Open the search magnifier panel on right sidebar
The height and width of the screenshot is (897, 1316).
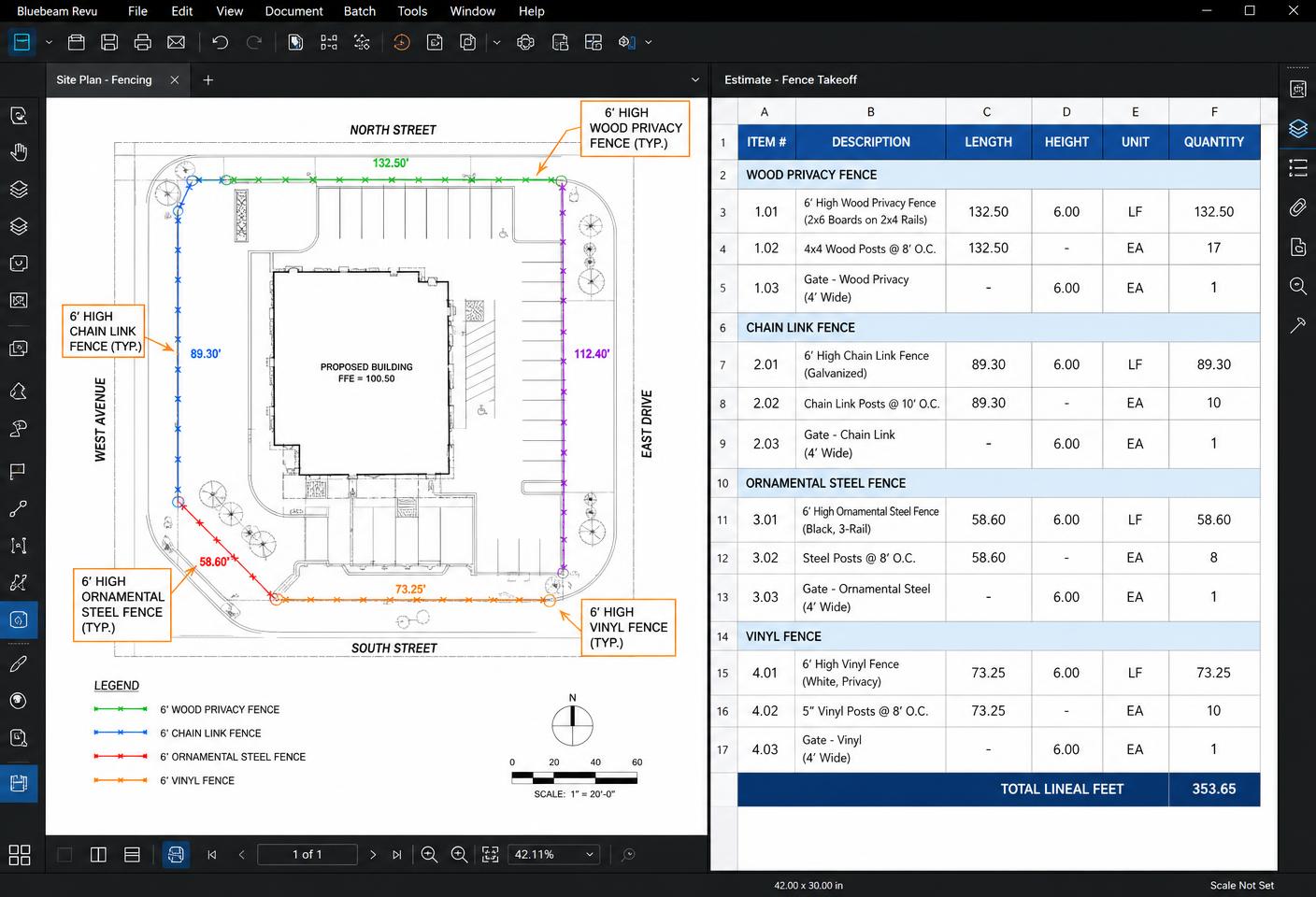point(1297,286)
